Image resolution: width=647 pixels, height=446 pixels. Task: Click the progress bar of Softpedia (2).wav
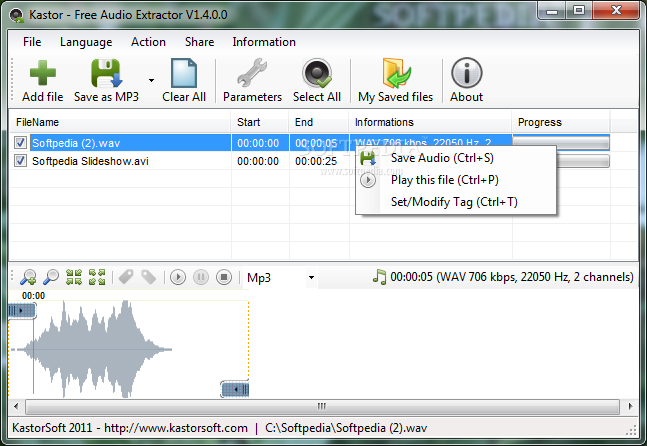561,141
